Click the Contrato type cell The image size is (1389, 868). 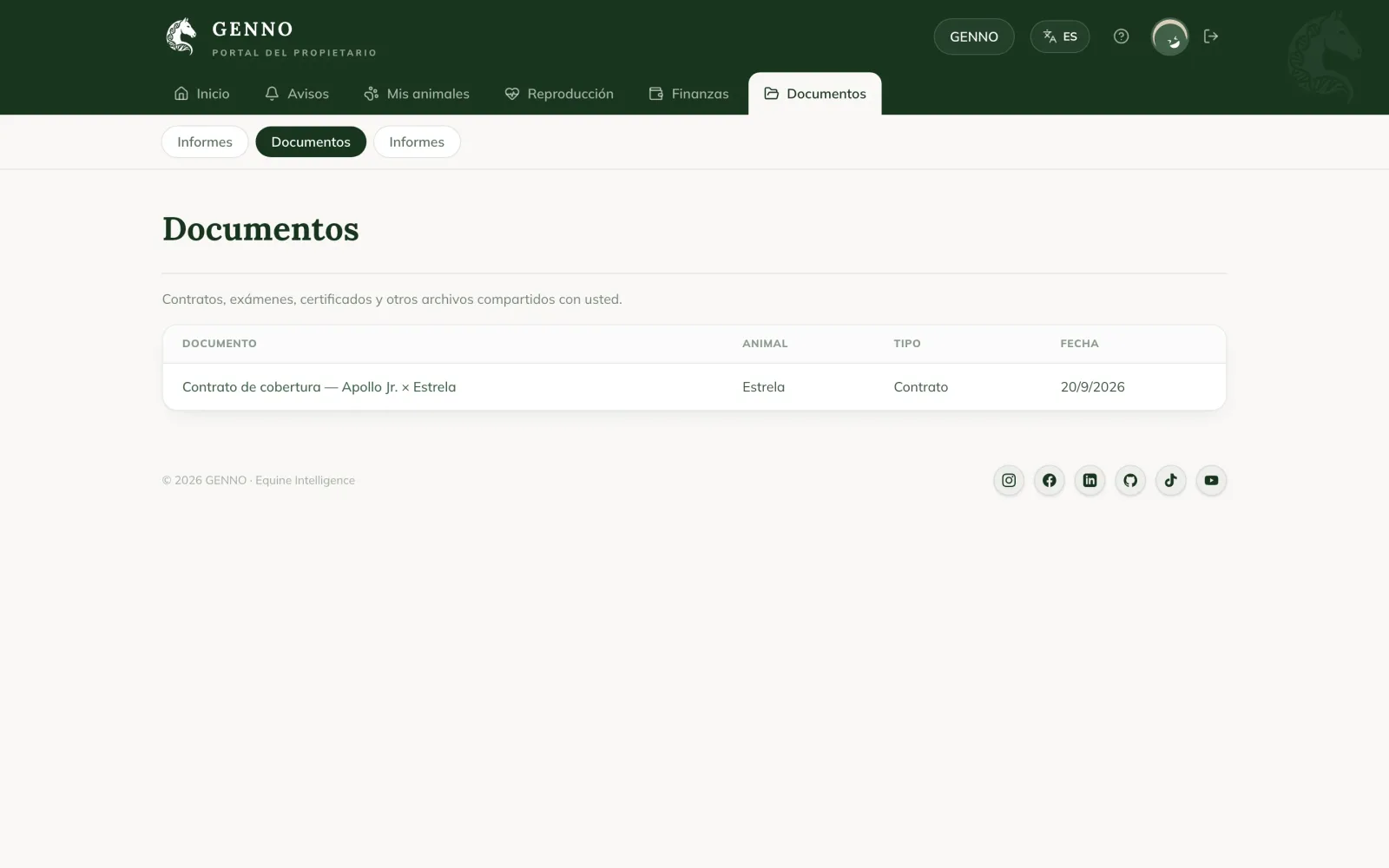coord(921,387)
